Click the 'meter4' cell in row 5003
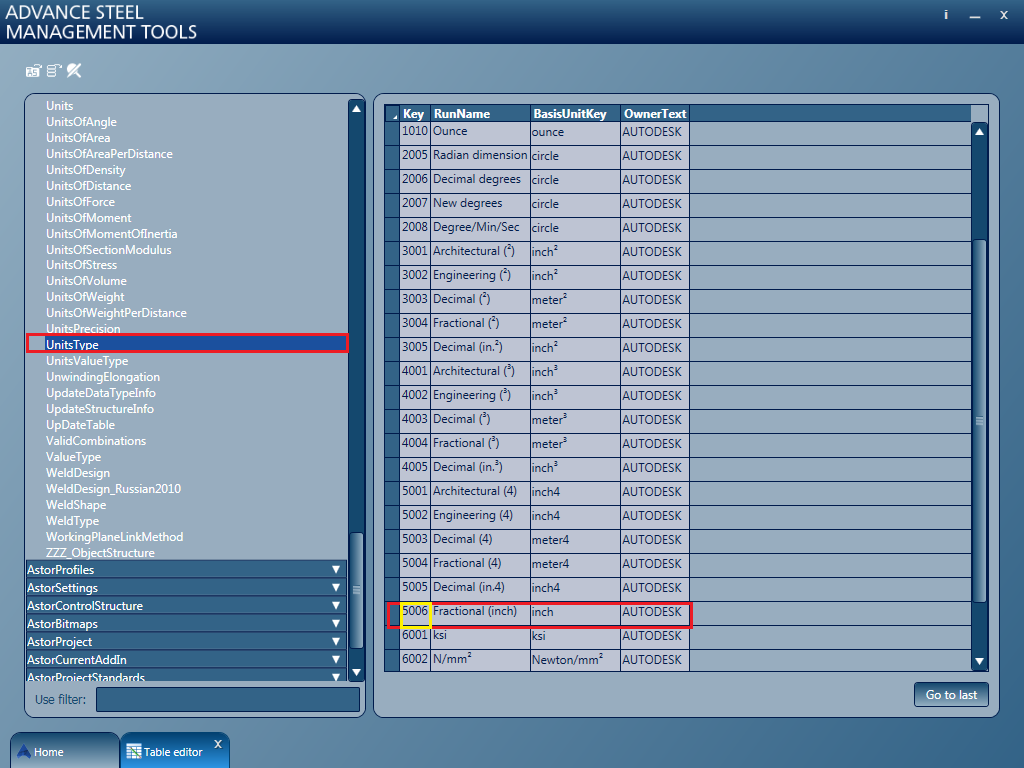The height and width of the screenshot is (768, 1024). tap(575, 541)
